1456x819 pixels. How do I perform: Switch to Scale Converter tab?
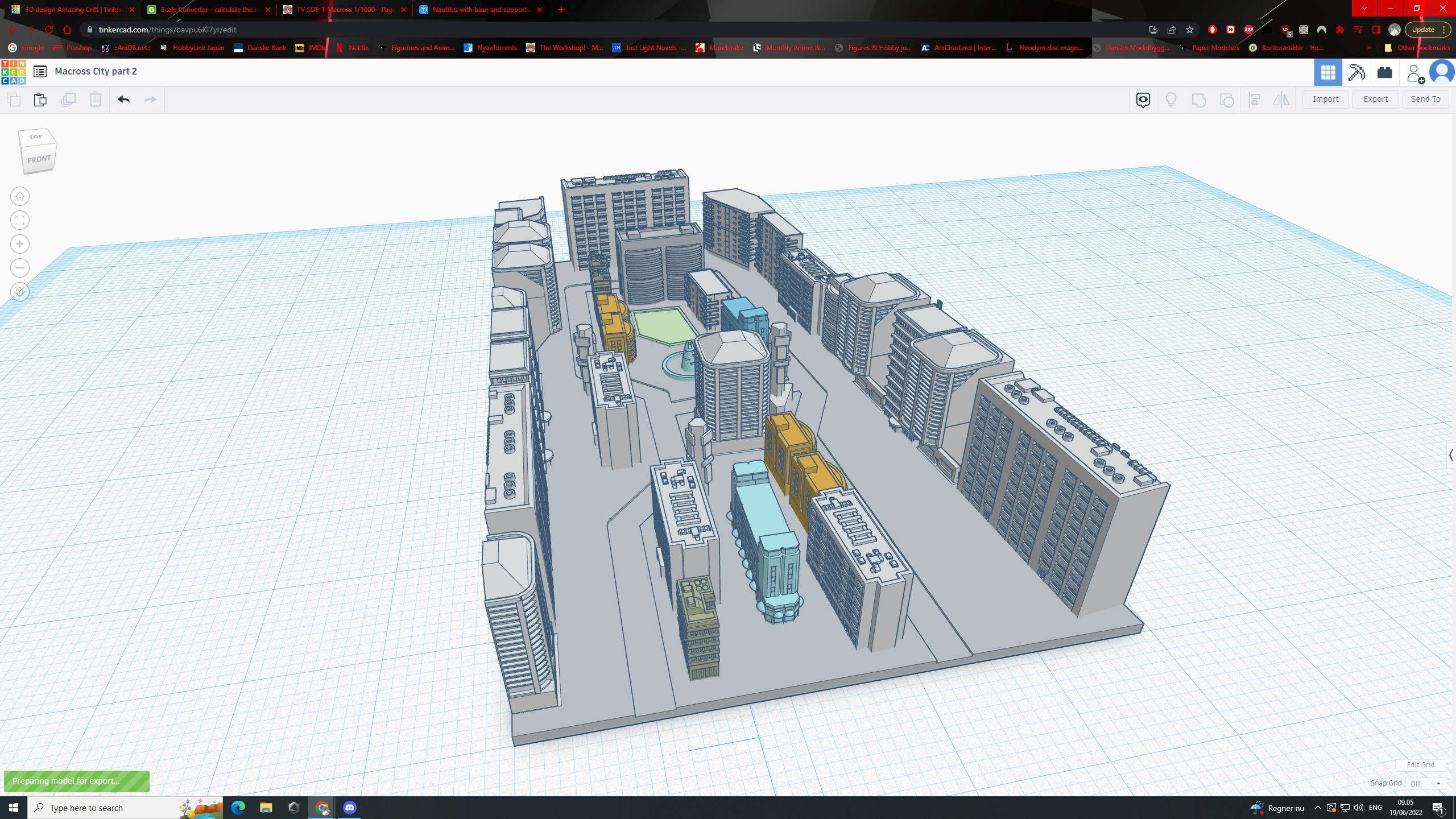(209, 10)
